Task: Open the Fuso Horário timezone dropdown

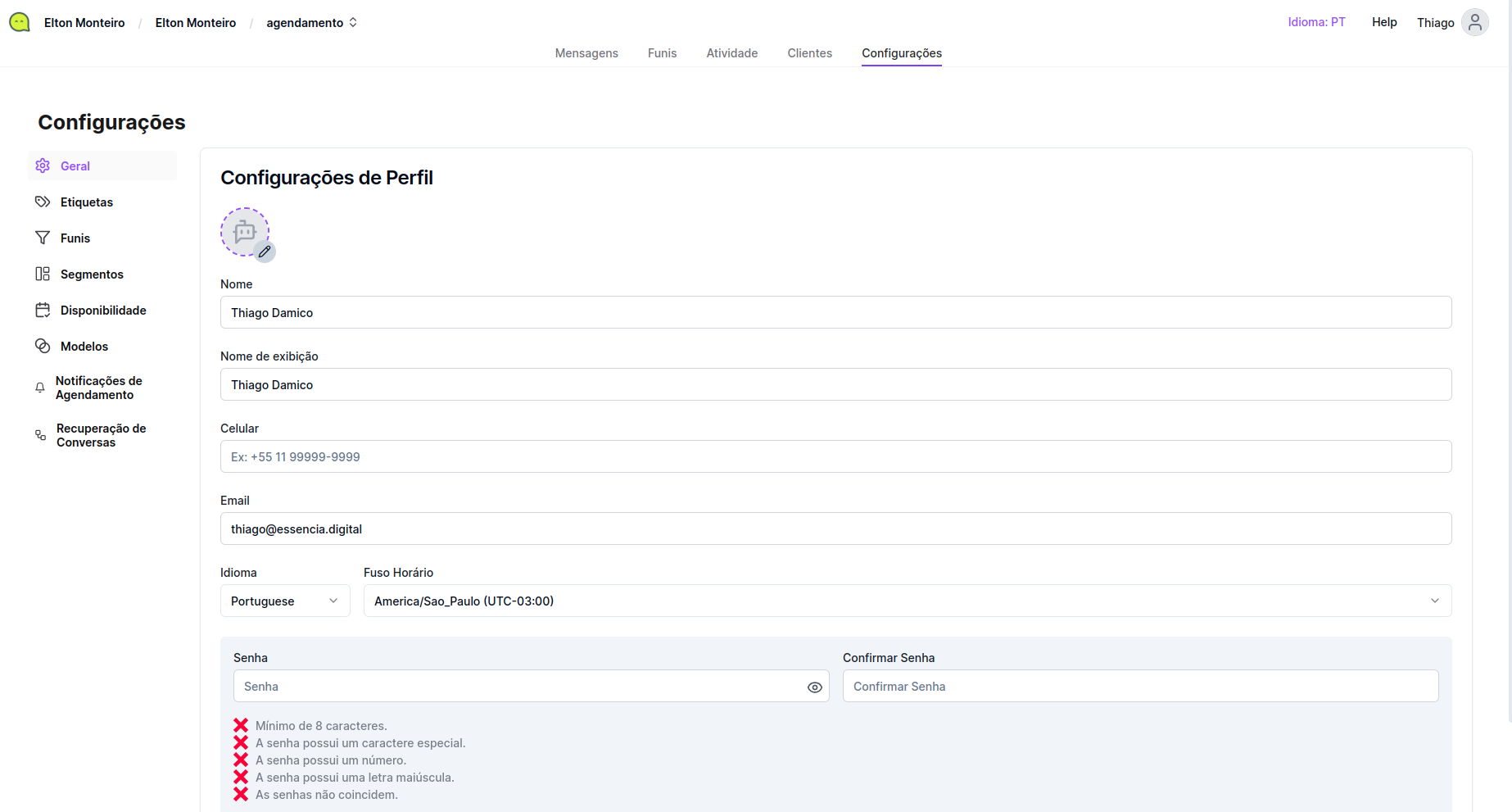Action: (907, 601)
